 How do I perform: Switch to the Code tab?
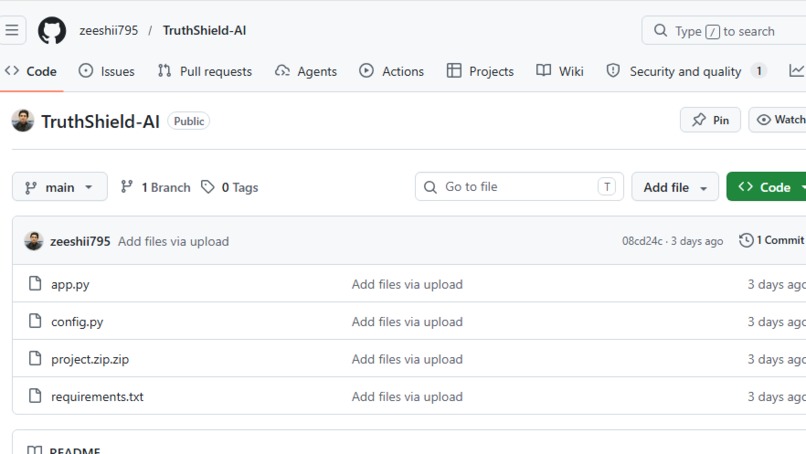31,71
